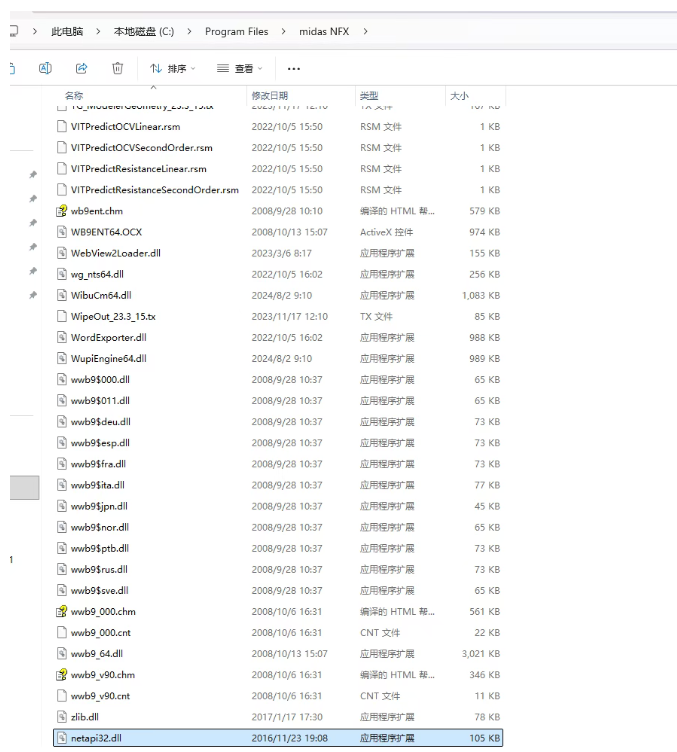The height and width of the screenshot is (752, 677).
Task: Click the wb9ent.chm help file icon
Action: point(62,211)
